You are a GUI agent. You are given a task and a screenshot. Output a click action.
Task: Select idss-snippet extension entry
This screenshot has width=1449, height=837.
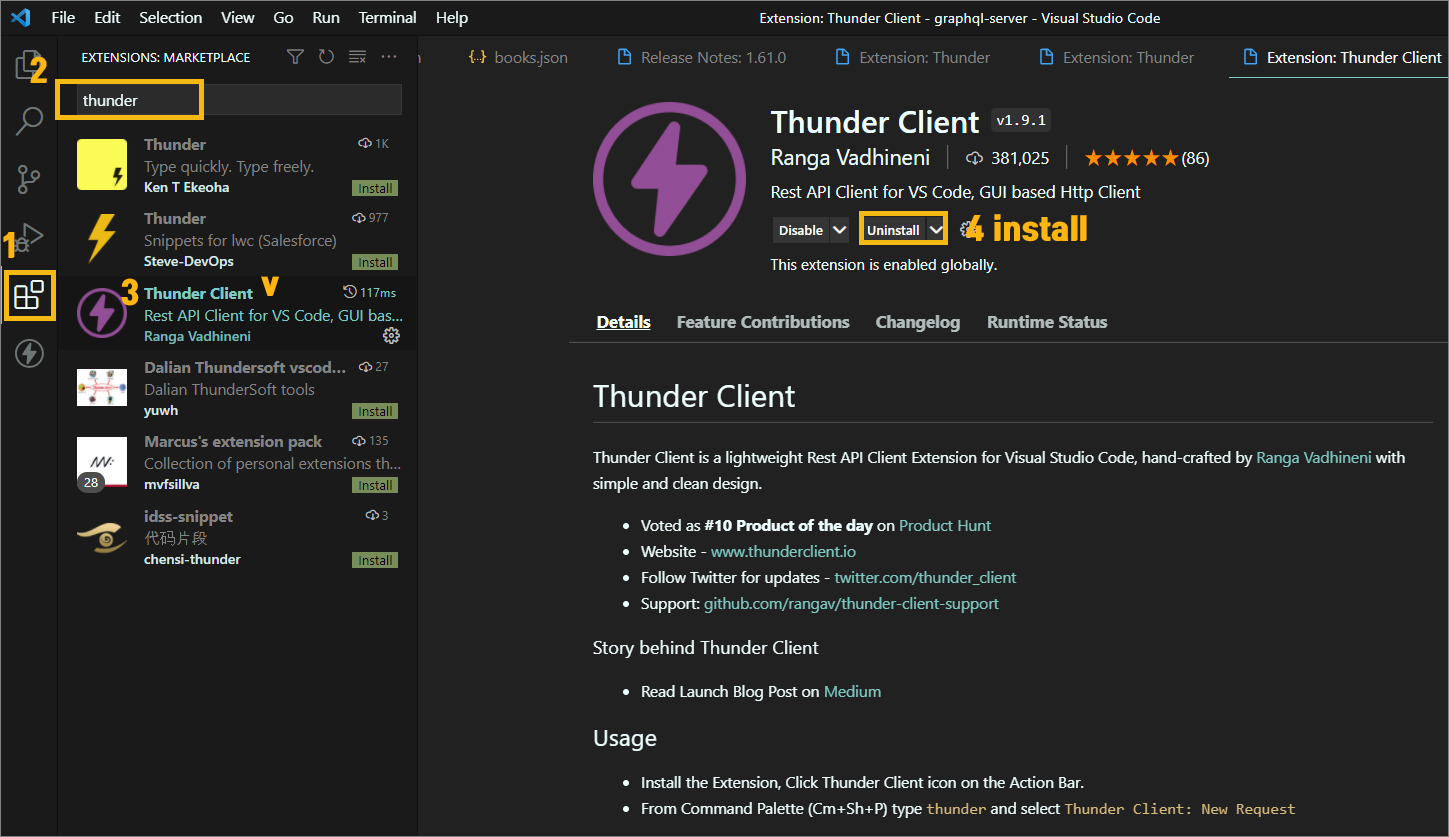[x=238, y=537]
